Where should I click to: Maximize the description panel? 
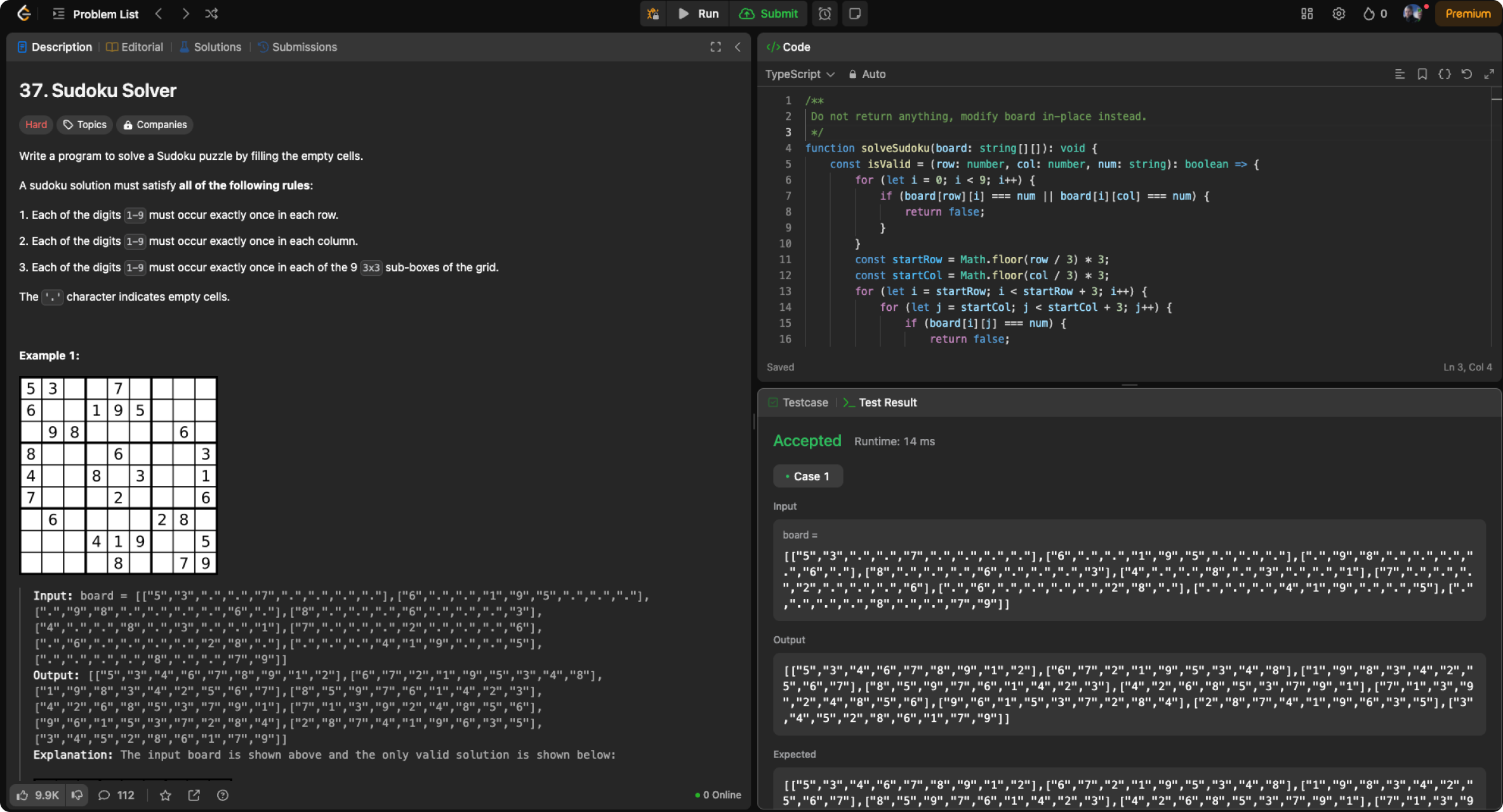click(715, 47)
